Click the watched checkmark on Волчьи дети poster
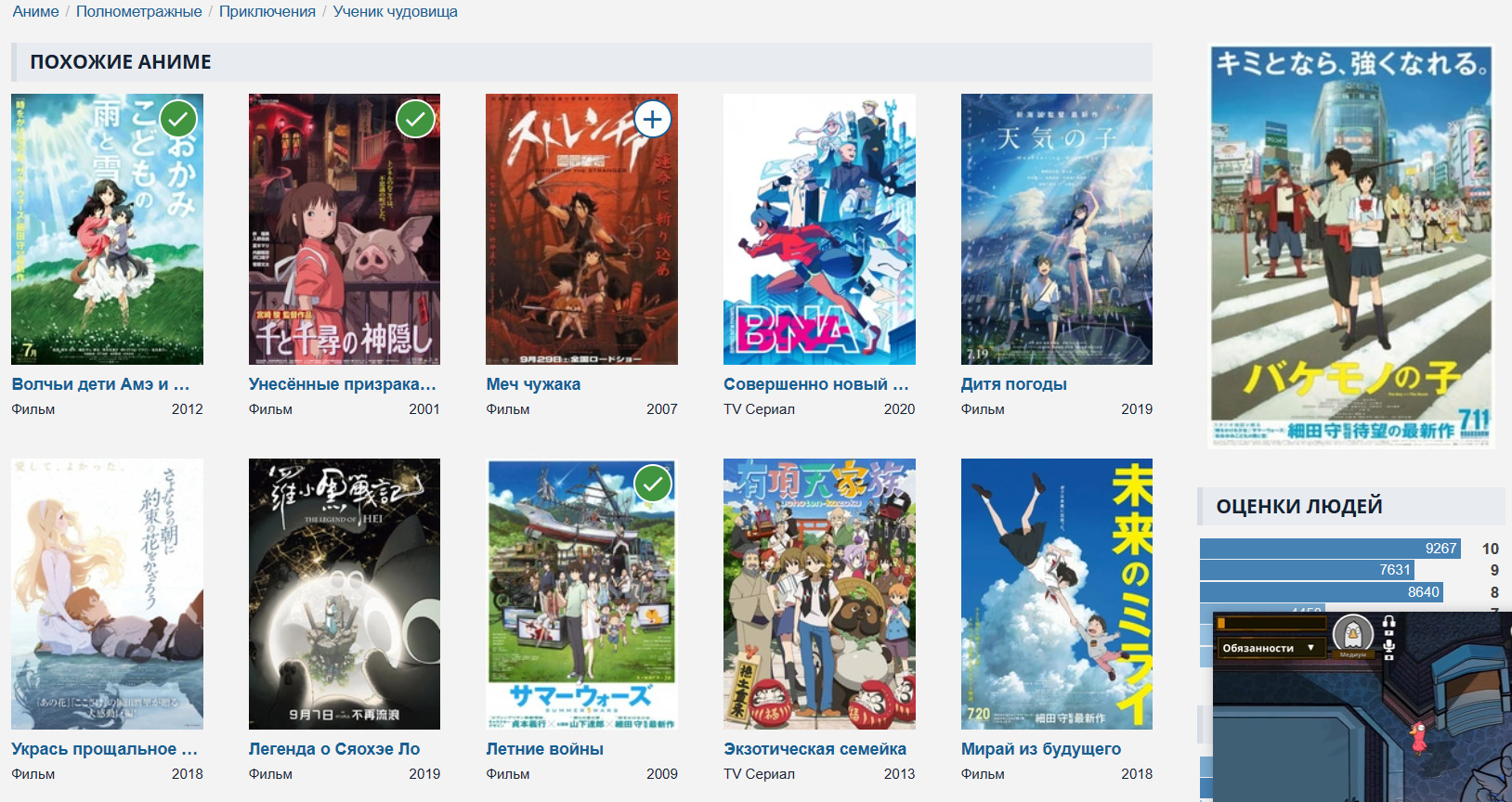Screen dimensions: 1512x802 tap(178, 119)
